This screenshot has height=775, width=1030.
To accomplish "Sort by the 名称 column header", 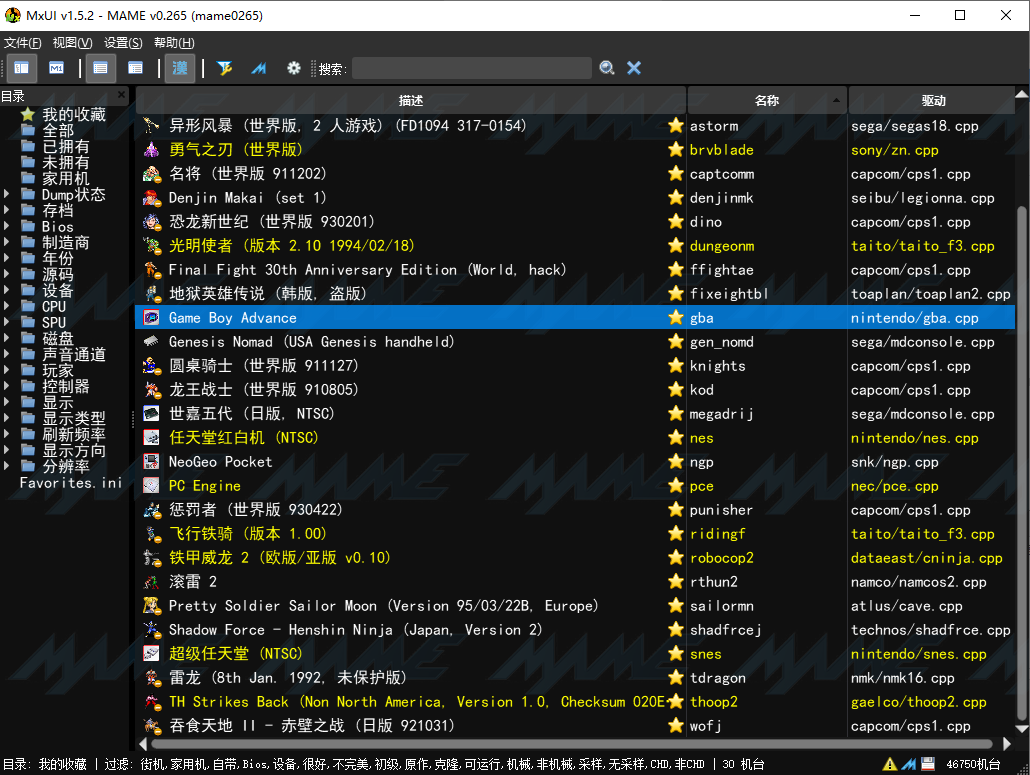I will tap(767, 100).
